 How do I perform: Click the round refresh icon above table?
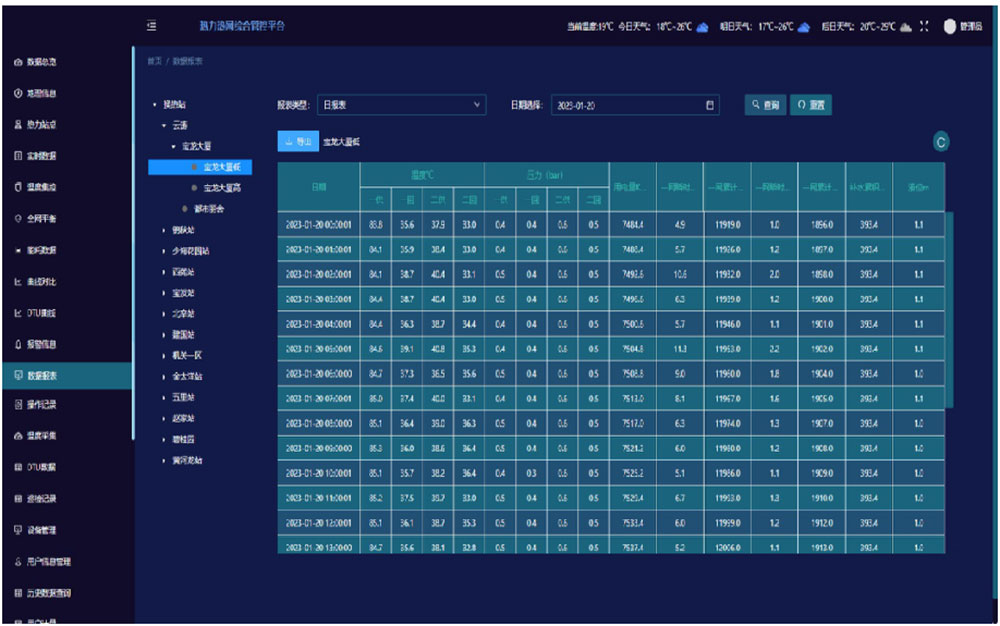[941, 142]
